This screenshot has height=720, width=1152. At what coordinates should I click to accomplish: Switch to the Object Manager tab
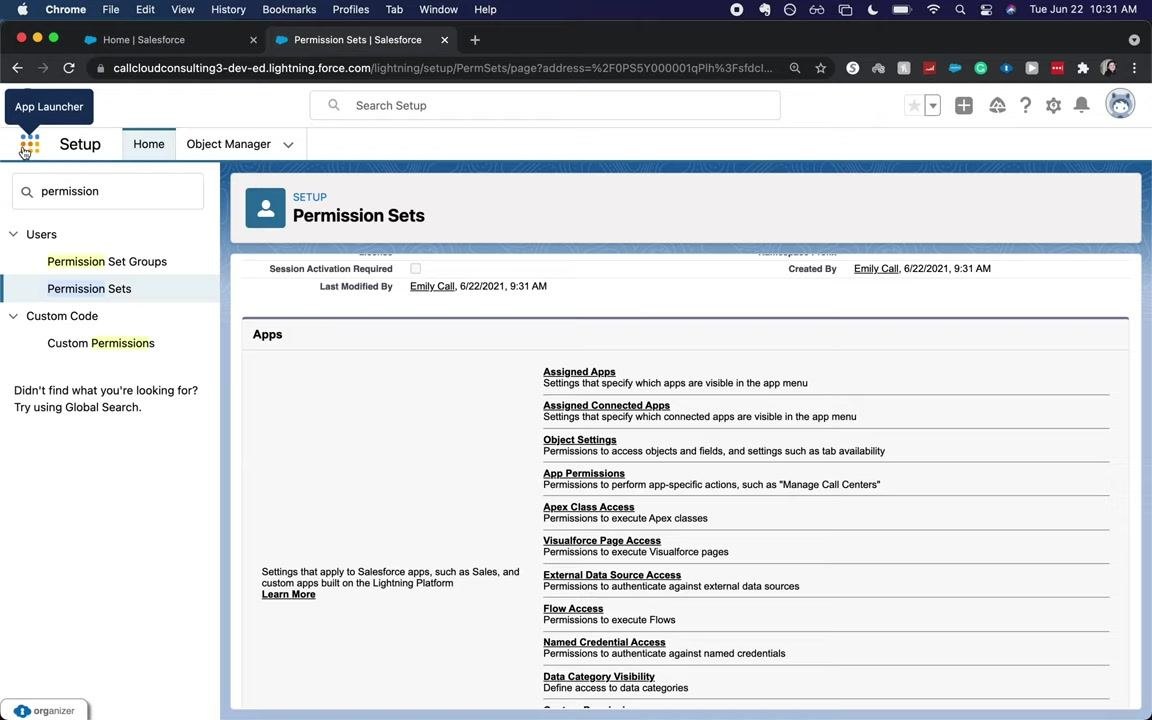(x=228, y=144)
